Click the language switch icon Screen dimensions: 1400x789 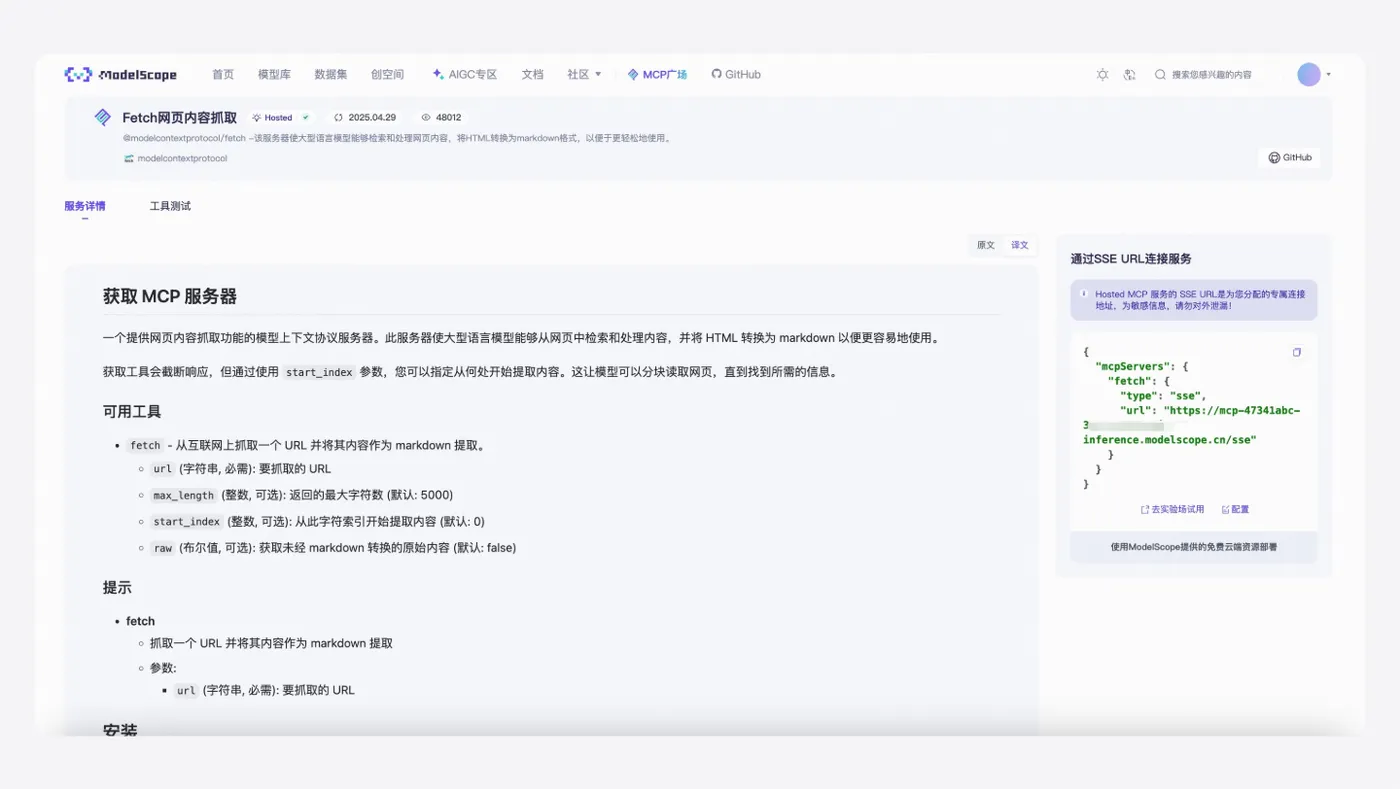[x=1129, y=74]
